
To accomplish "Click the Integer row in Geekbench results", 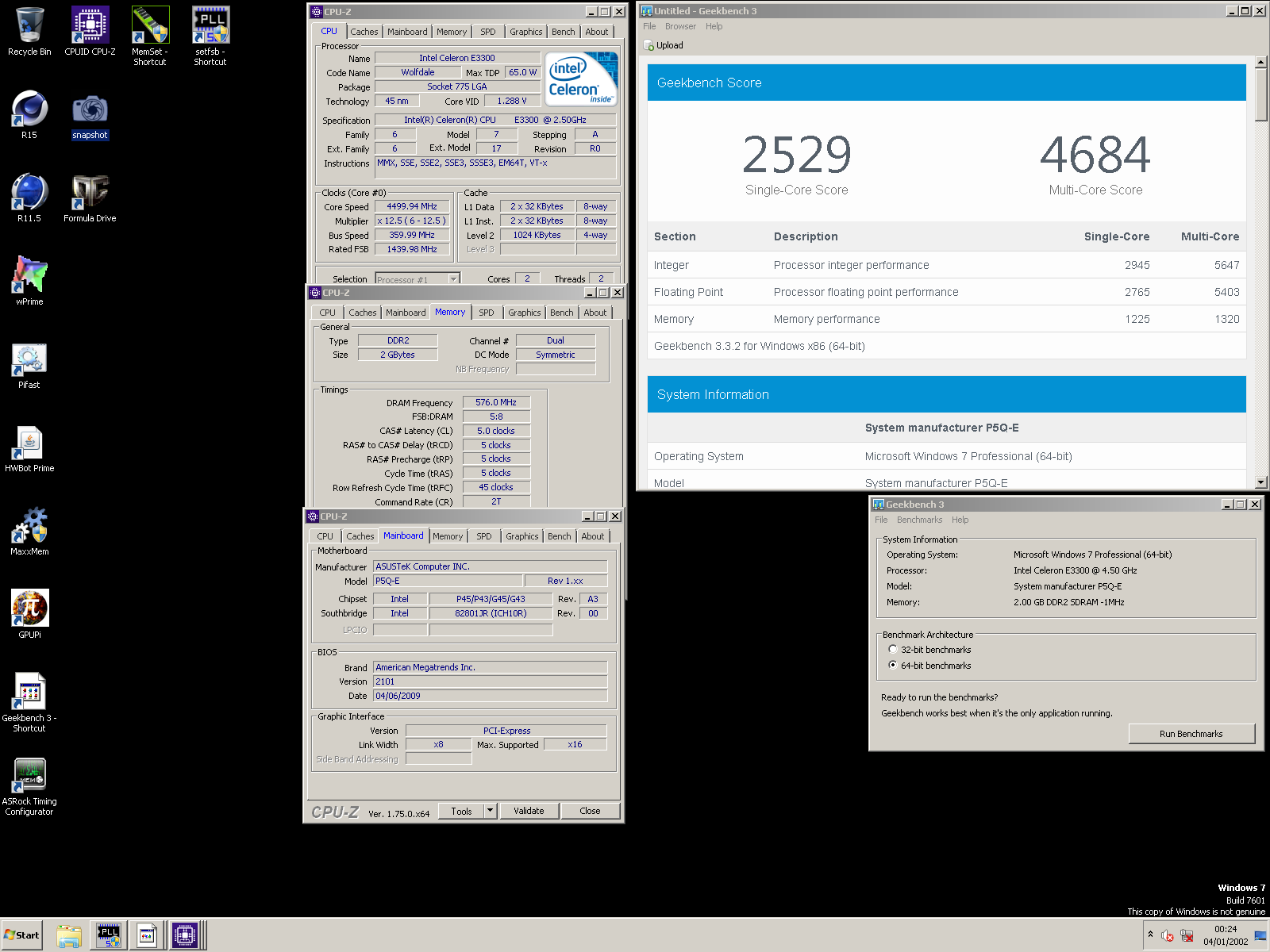I will (947, 265).
